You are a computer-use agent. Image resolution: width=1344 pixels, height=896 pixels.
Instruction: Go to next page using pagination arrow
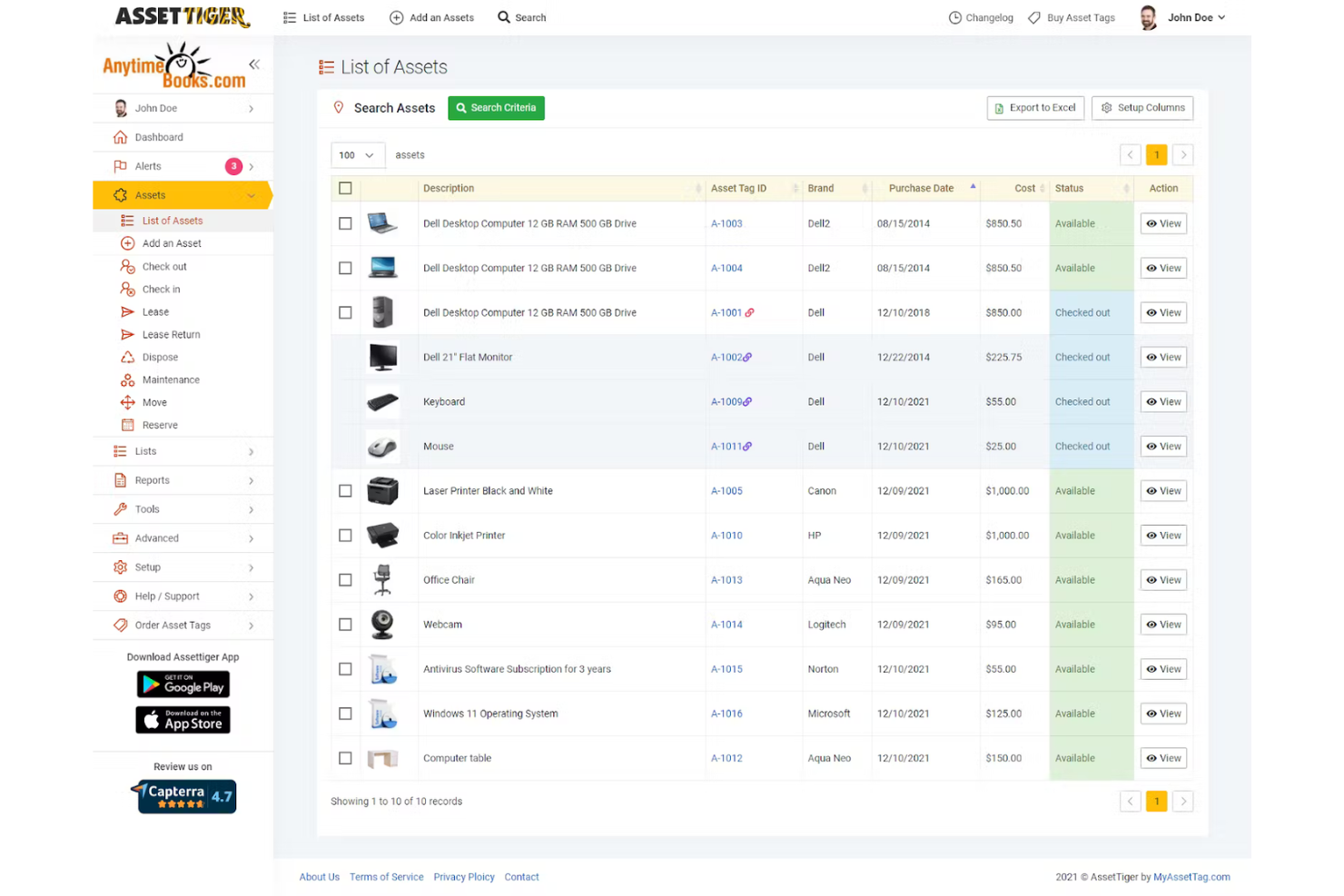click(x=1183, y=155)
